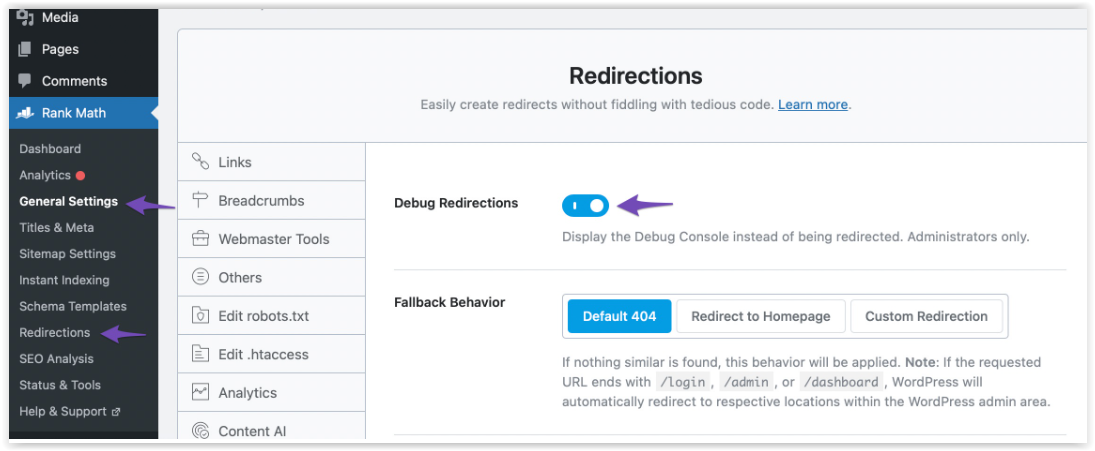Click the Debug Console description text
Image resolution: width=1095 pixels, height=451 pixels.
pyautogui.click(x=795, y=237)
